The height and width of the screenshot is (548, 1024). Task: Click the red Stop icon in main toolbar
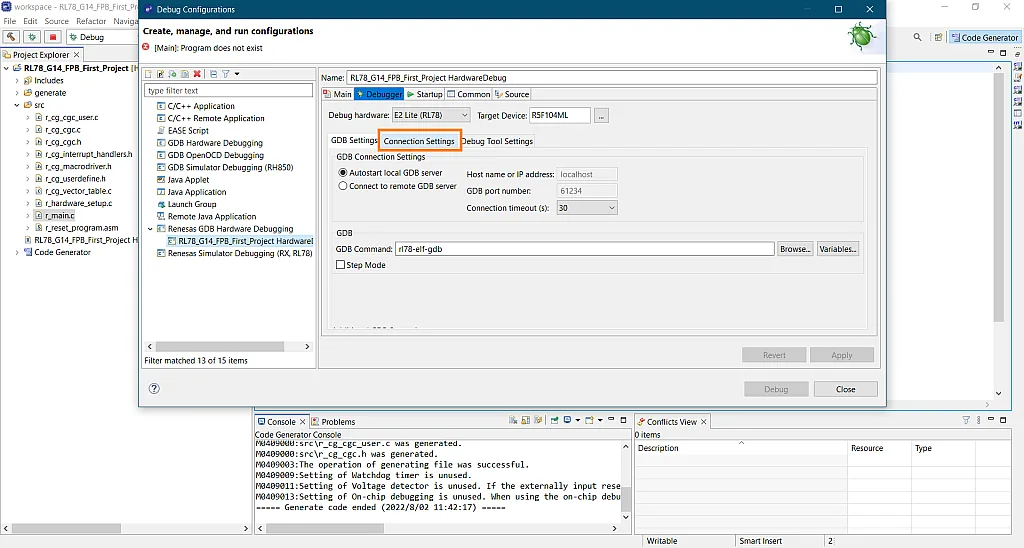pos(53,37)
